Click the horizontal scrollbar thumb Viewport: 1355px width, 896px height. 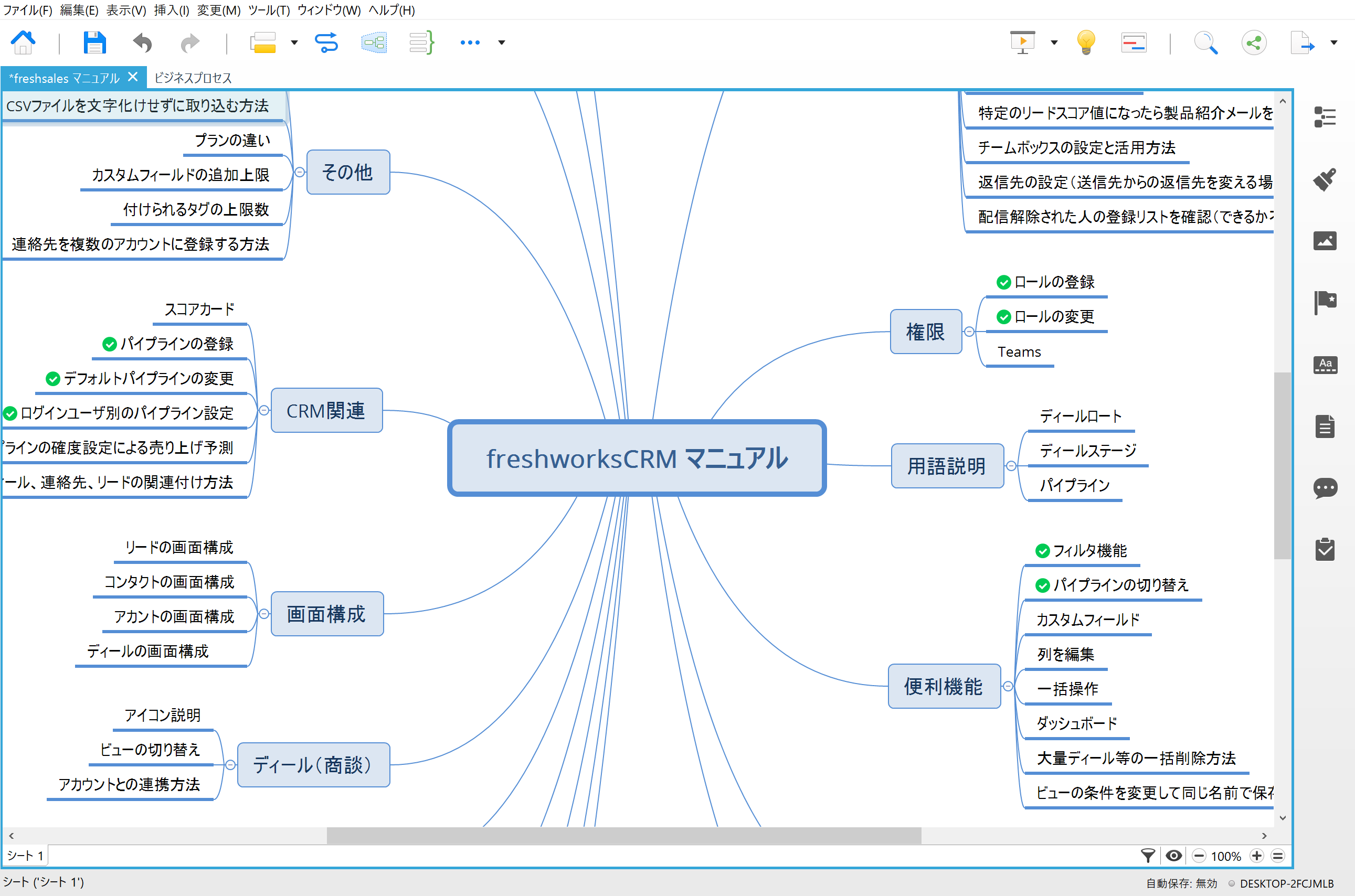pyautogui.click(x=623, y=835)
